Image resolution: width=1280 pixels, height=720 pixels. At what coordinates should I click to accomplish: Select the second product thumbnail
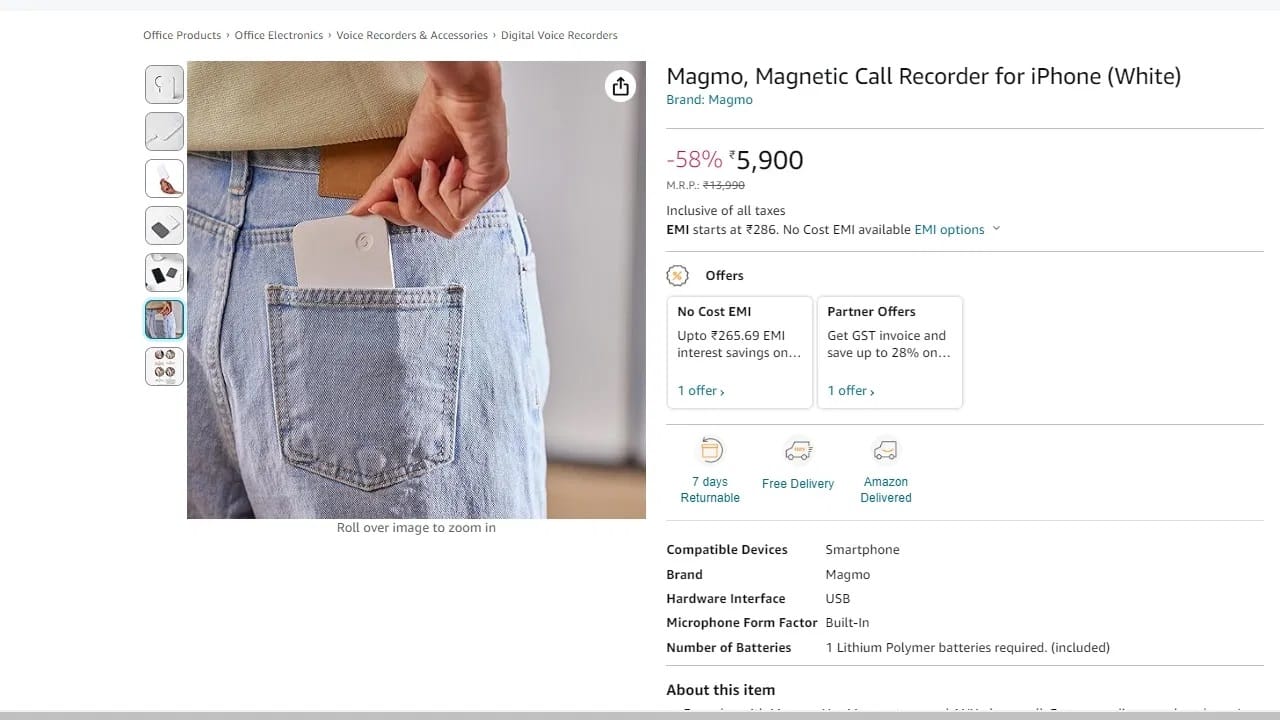[x=165, y=132]
